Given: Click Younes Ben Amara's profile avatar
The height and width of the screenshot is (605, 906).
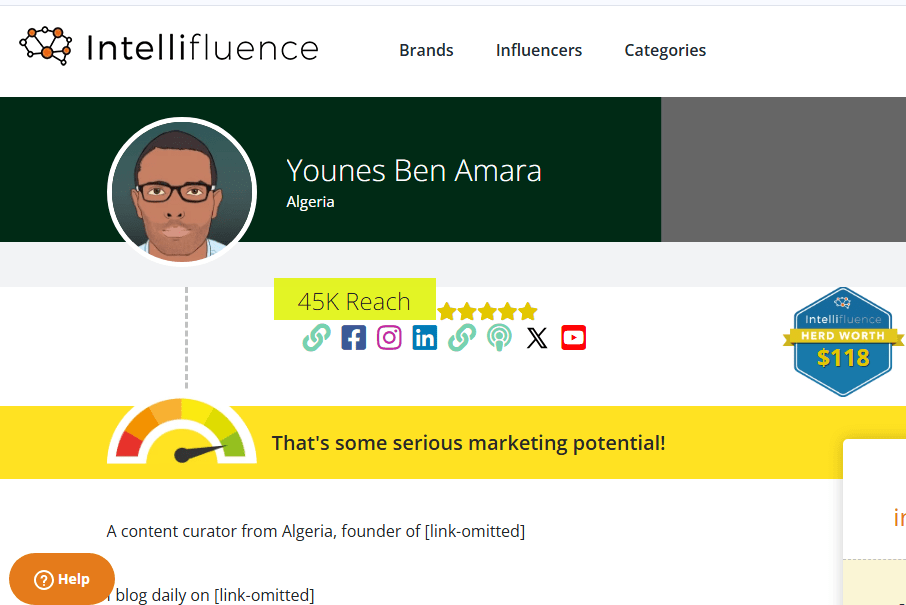Looking at the screenshot, I should 182,191.
